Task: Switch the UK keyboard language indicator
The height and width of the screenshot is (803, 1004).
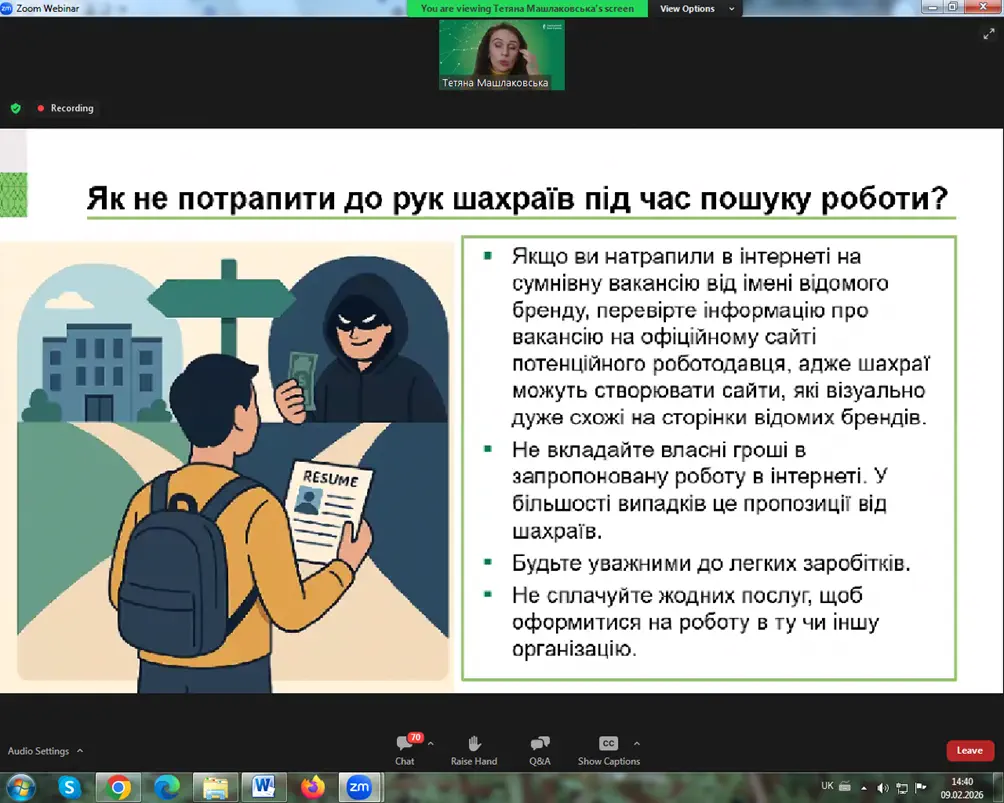Action: point(827,786)
